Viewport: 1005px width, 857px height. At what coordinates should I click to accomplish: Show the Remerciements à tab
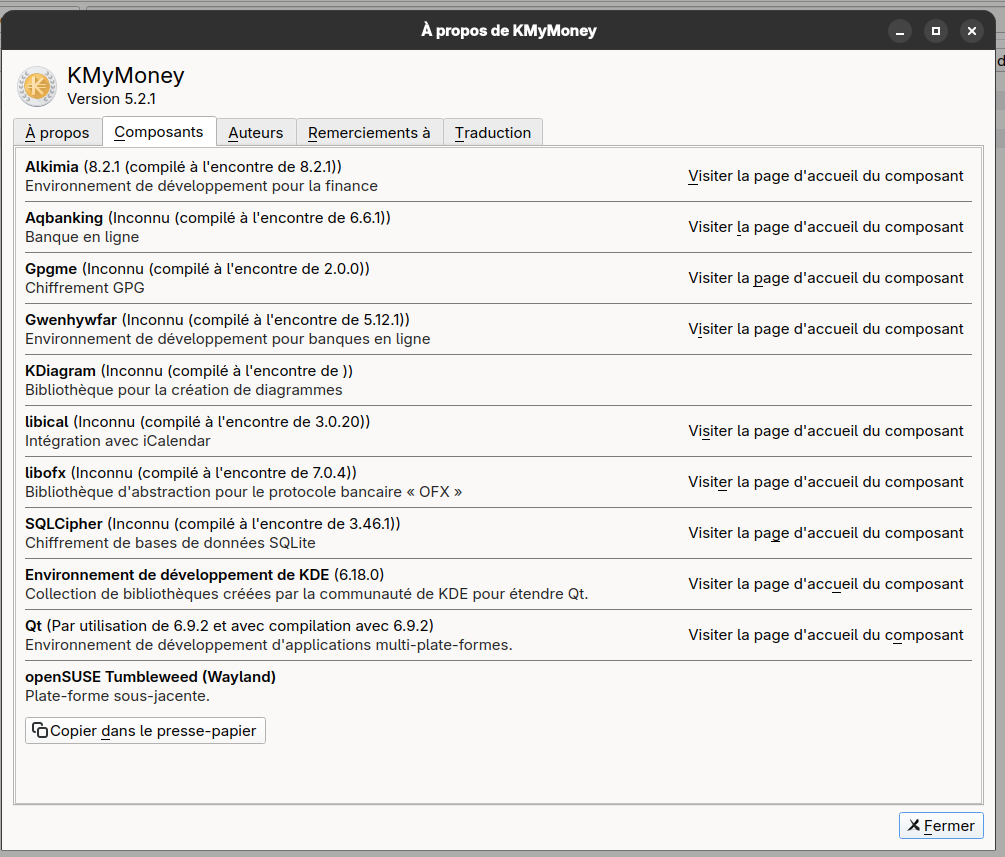tap(369, 133)
